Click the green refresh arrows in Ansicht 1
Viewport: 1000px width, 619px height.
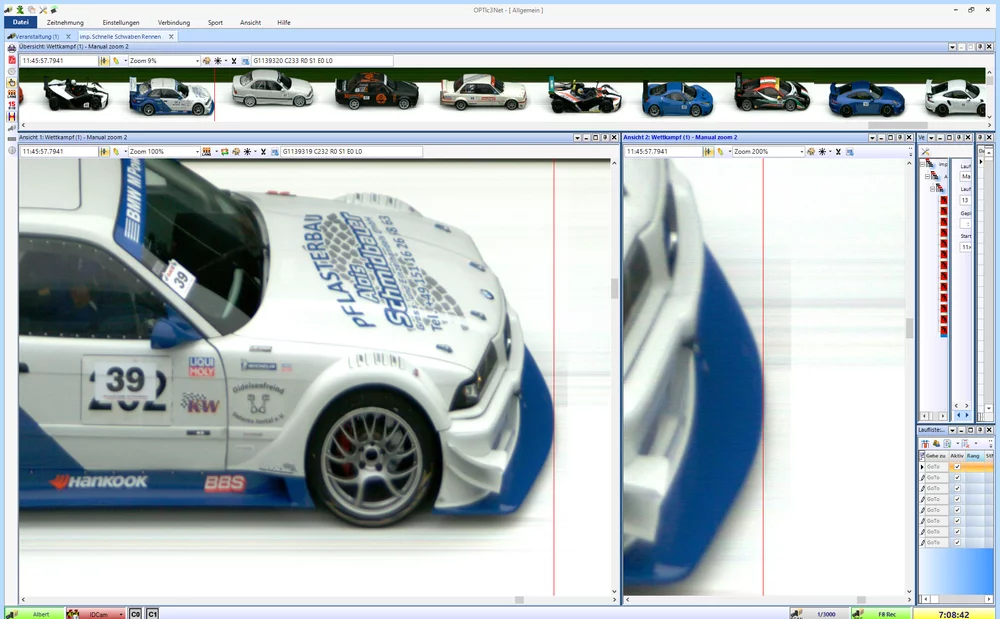point(224,152)
